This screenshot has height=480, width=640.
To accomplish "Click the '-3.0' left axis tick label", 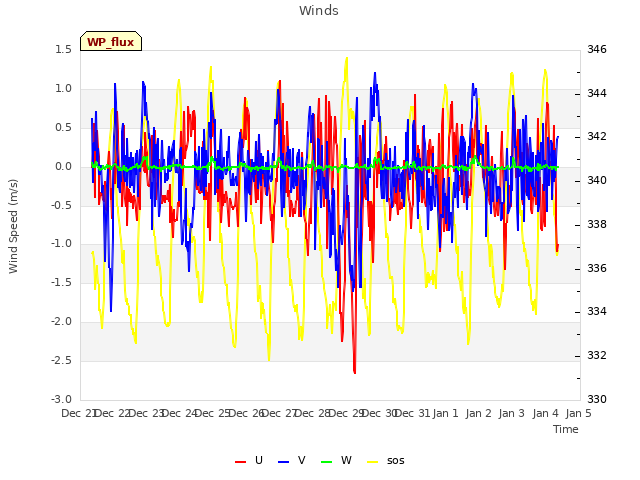I will [62, 399].
